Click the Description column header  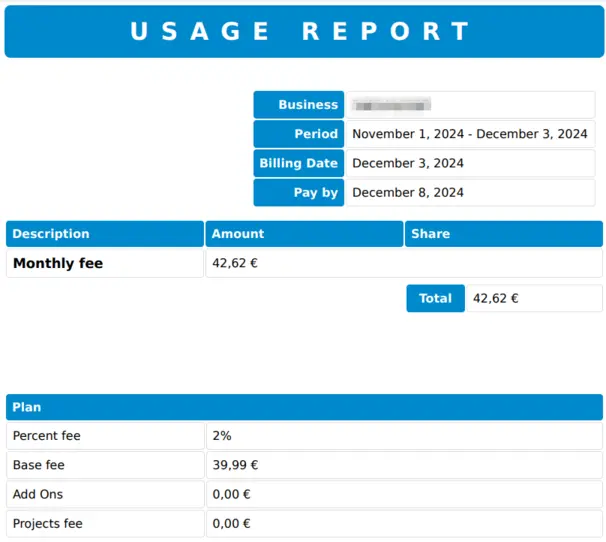pyautogui.click(x=104, y=234)
